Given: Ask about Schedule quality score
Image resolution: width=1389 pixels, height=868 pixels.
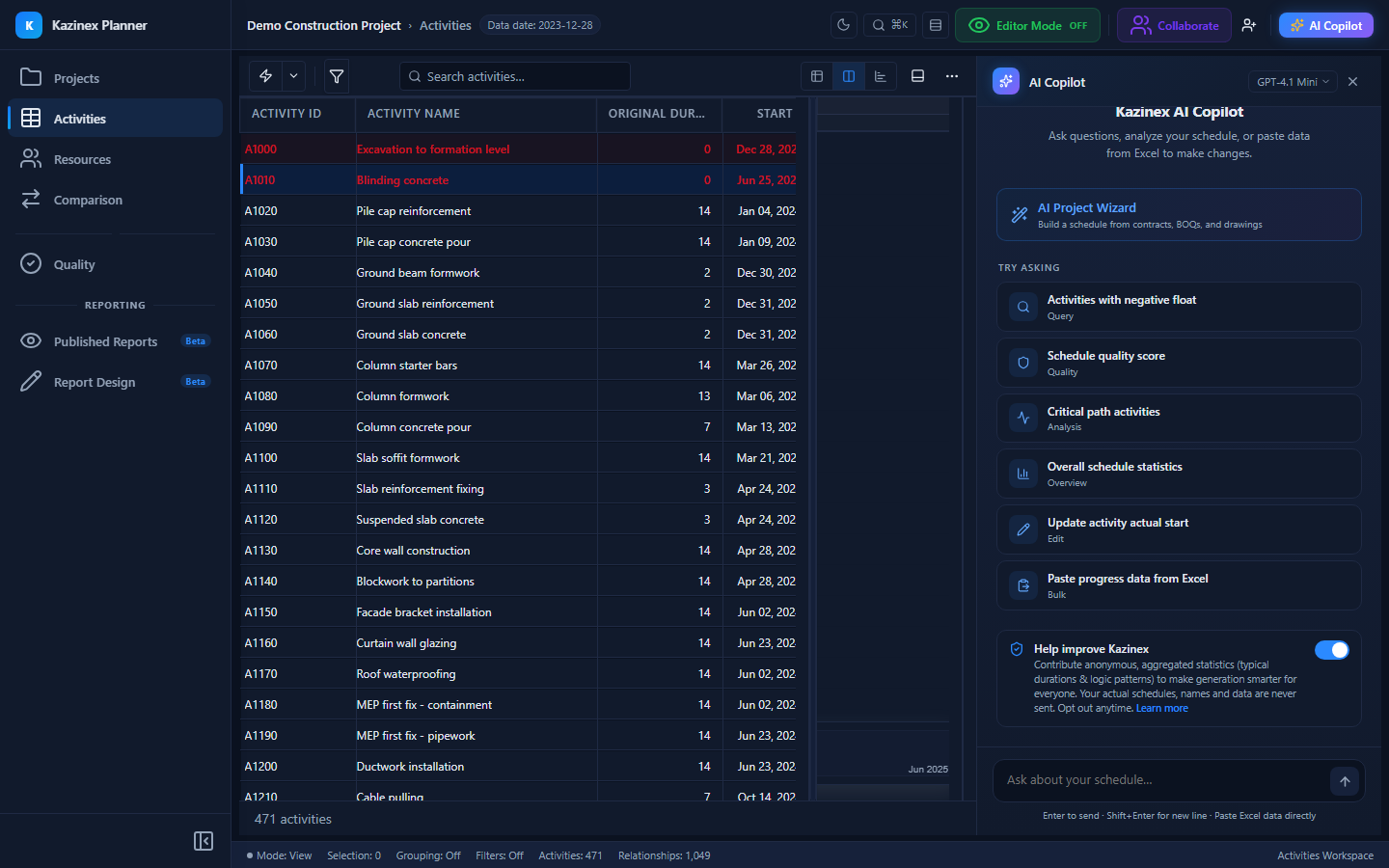Looking at the screenshot, I should [x=1179, y=363].
